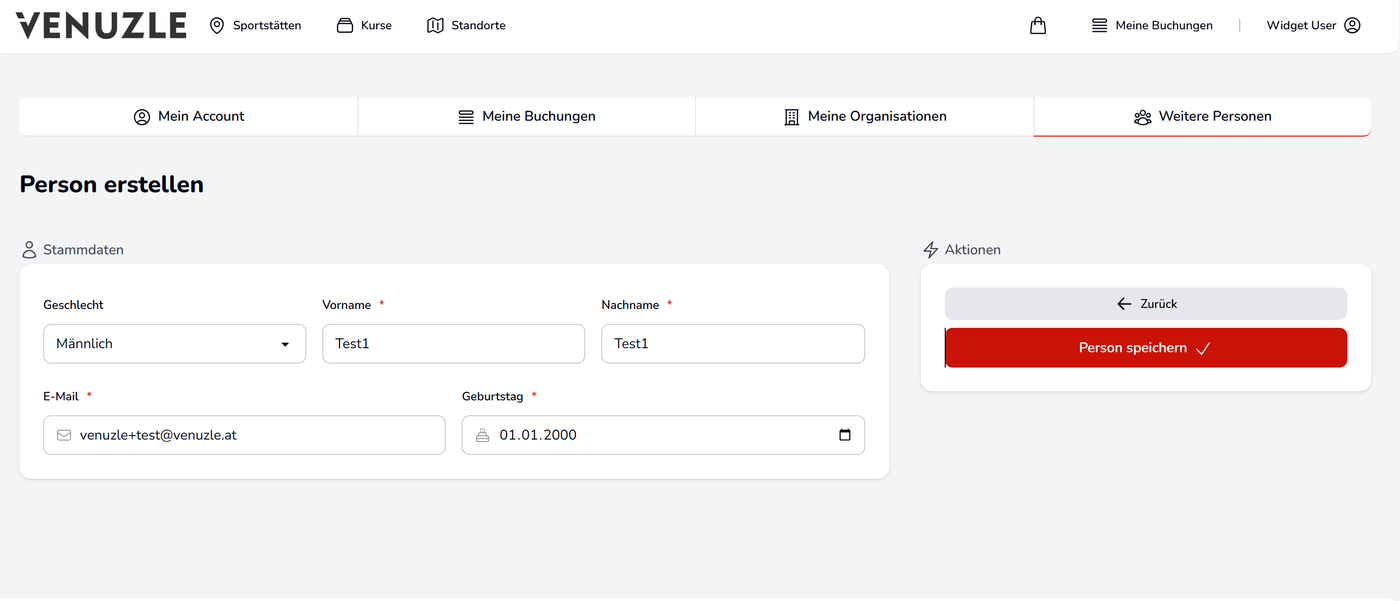Switch to the Mein Account tab
Viewport: 1400px width, 601px height.
tap(189, 117)
